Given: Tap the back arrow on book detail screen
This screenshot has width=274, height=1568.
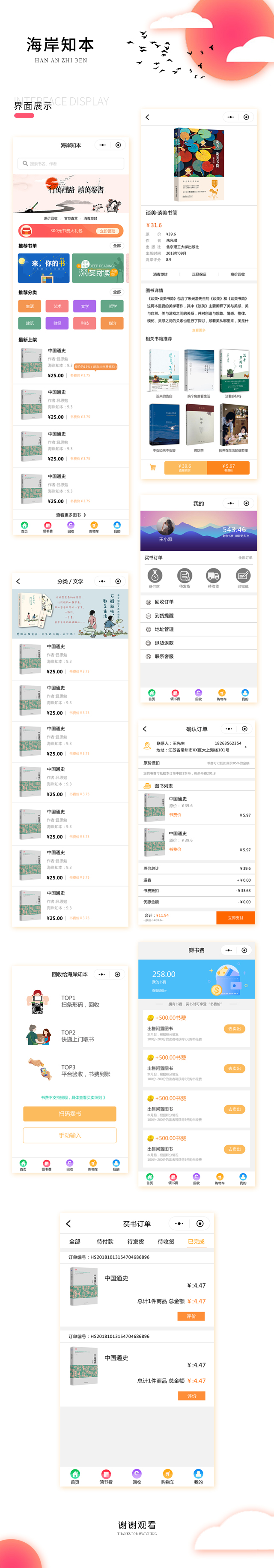Looking at the screenshot, I should click(147, 117).
